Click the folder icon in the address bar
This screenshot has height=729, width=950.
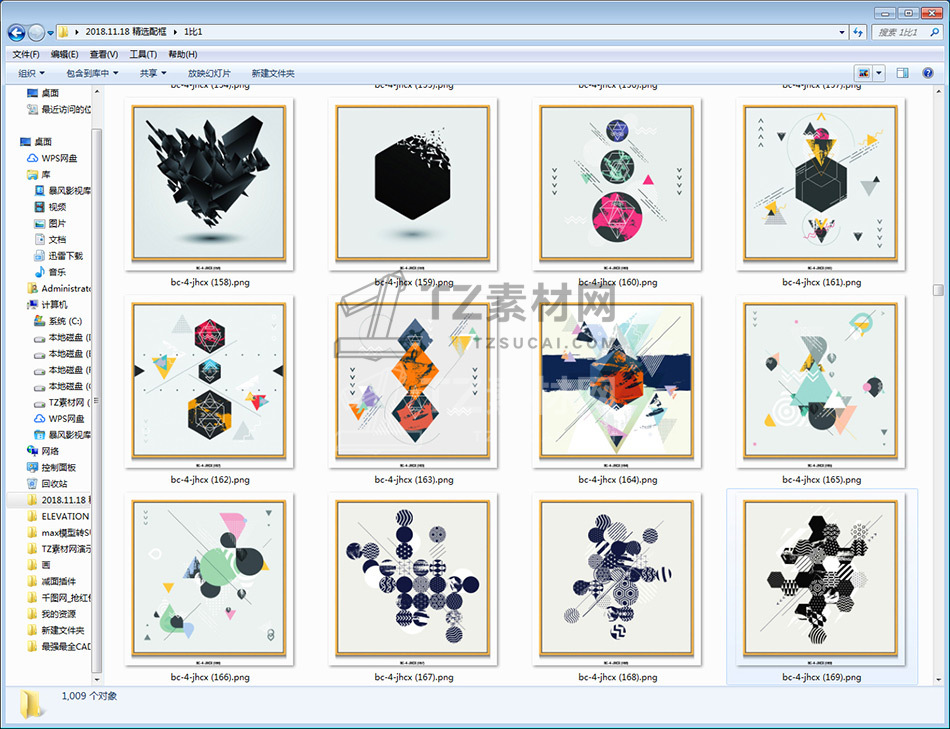click(63, 32)
